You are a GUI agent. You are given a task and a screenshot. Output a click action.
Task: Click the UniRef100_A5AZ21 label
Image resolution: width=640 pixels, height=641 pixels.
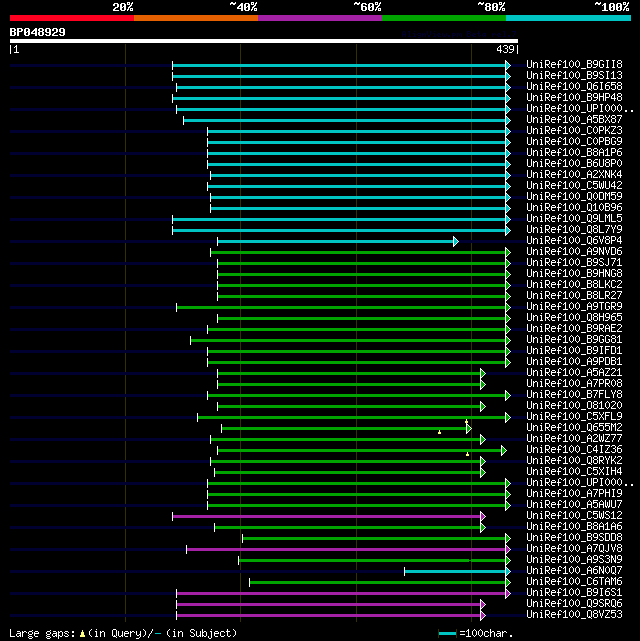(574, 373)
